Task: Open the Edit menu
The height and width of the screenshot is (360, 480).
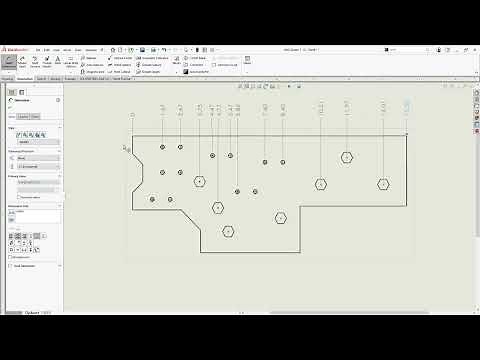Action: click(47, 50)
